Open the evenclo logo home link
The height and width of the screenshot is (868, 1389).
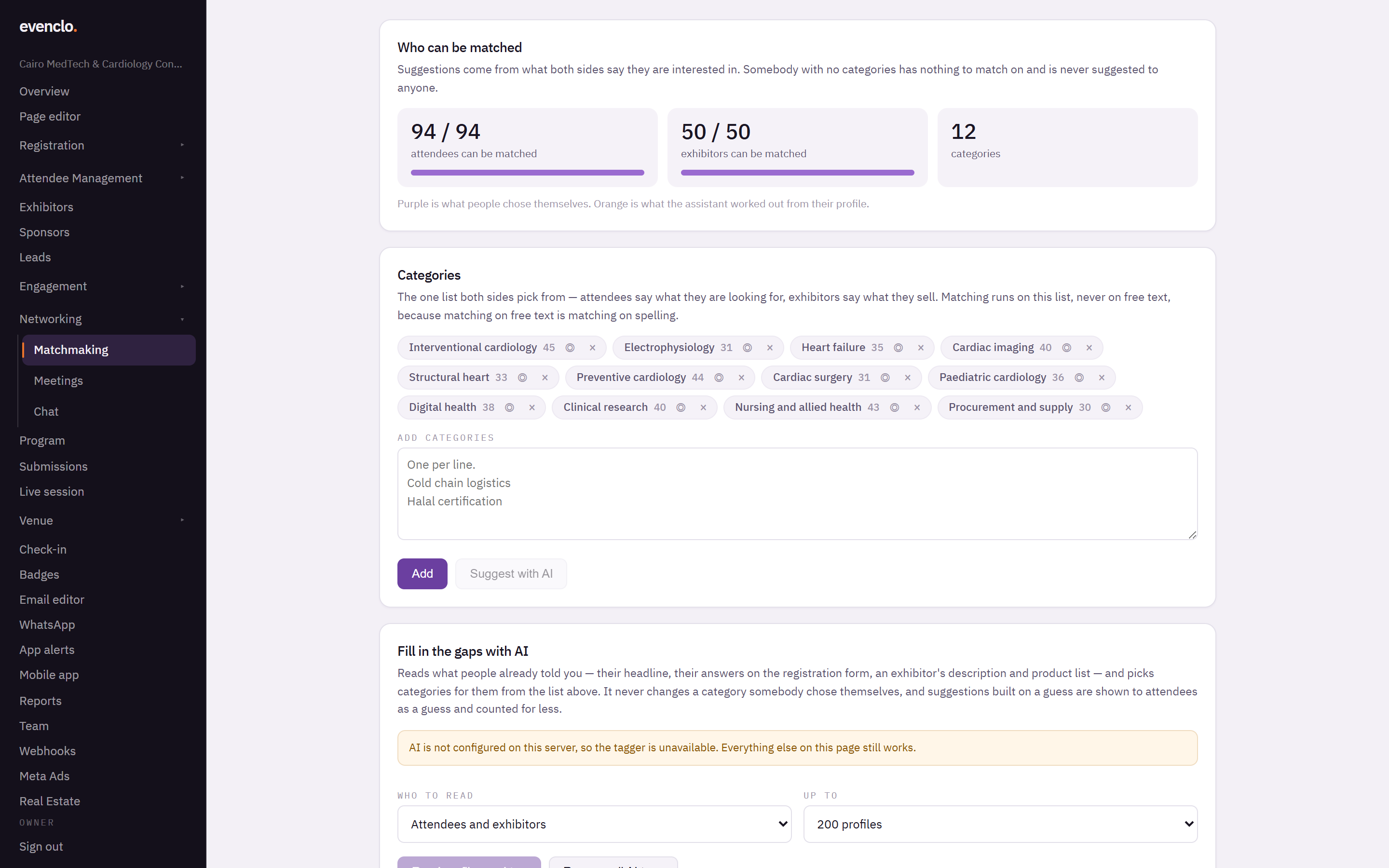click(48, 27)
